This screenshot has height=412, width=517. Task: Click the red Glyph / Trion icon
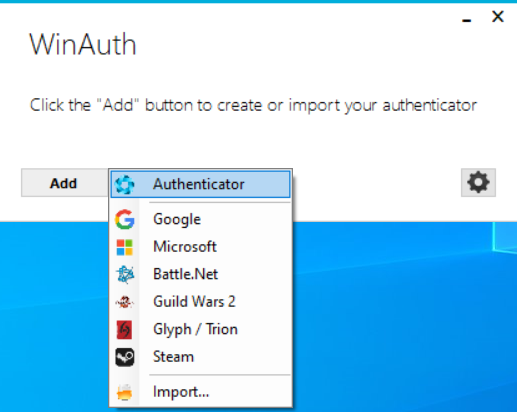124,330
